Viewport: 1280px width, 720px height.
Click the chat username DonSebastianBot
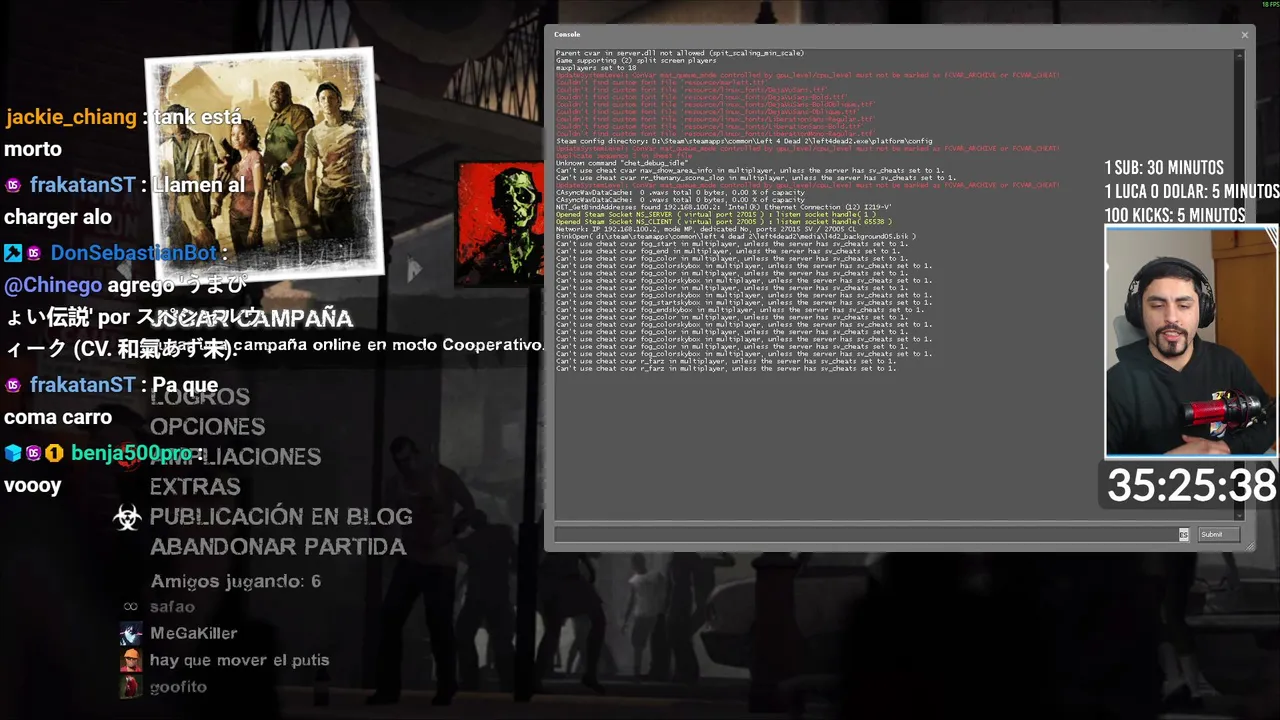point(134,253)
